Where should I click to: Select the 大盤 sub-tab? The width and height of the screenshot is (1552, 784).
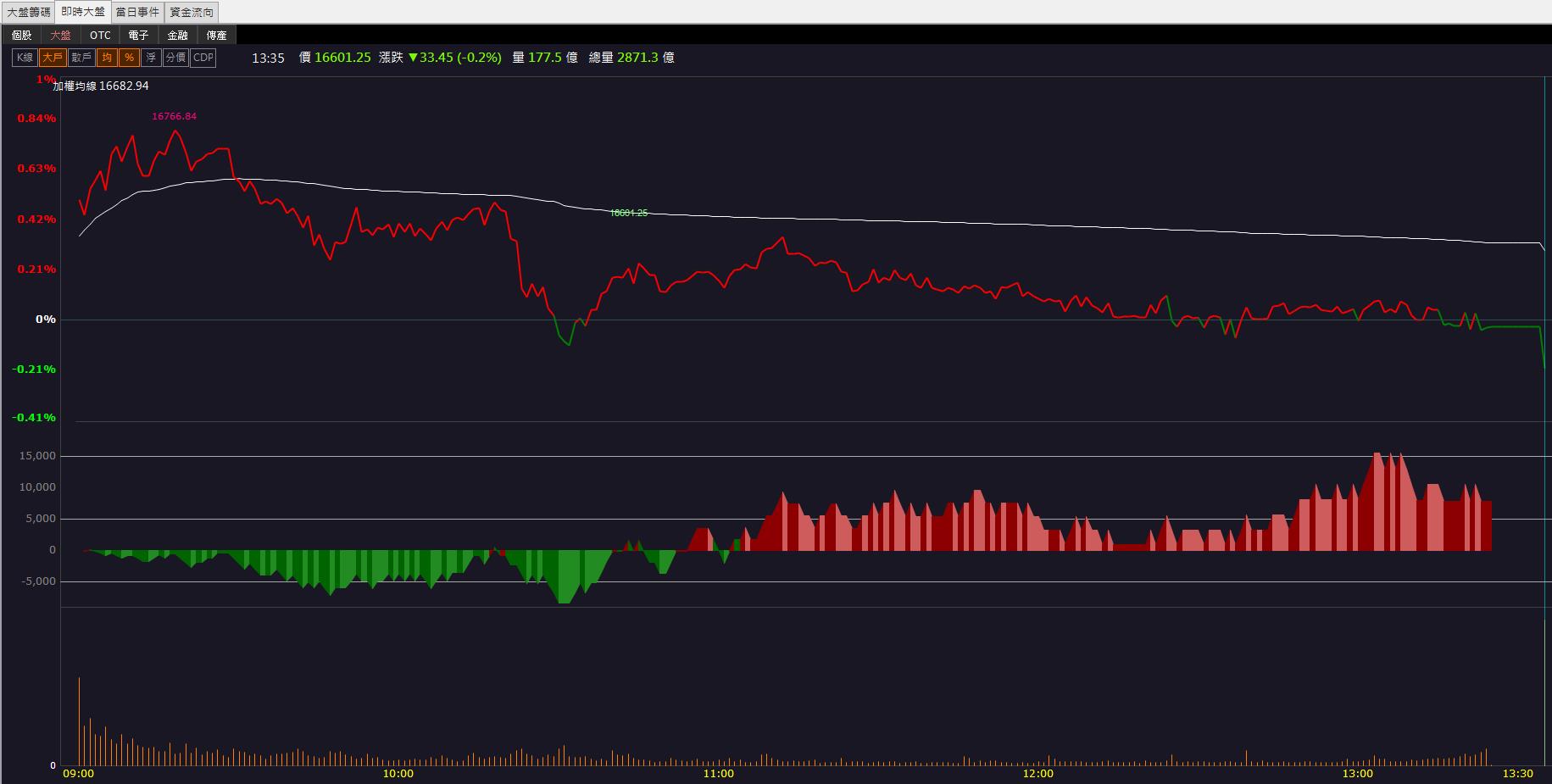point(61,36)
